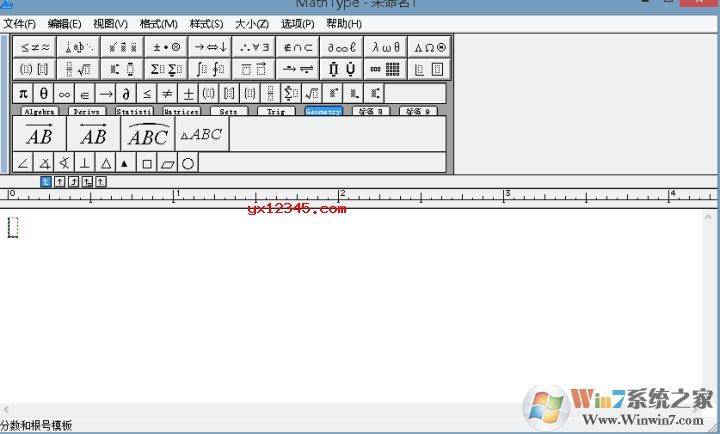Open the summation templates palette
Viewport: 720px width, 434px height.
click(166, 69)
